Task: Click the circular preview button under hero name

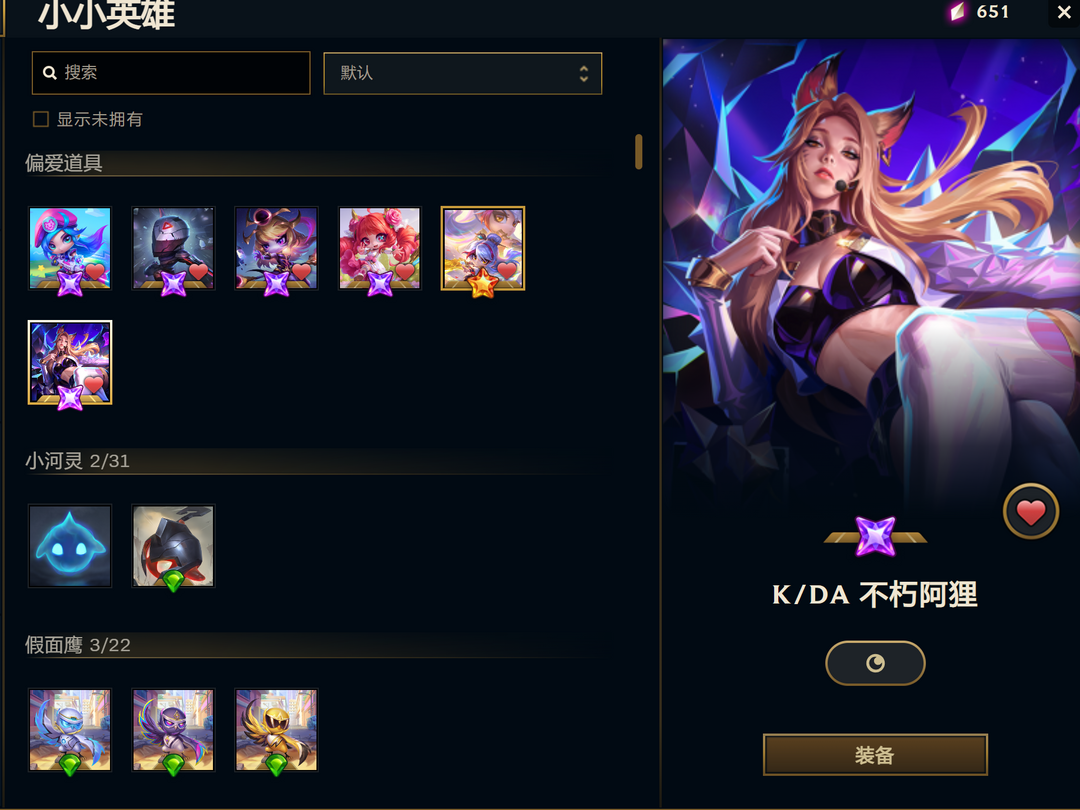Action: pyautogui.click(x=875, y=663)
